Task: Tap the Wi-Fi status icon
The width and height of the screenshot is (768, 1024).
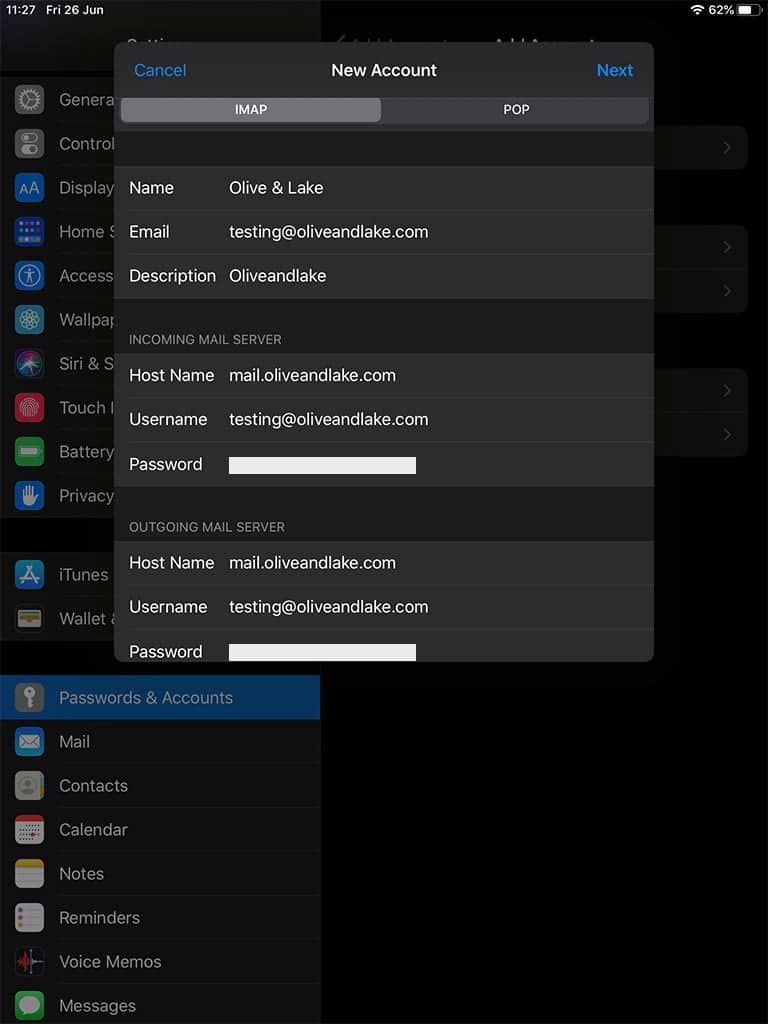Action: point(697,10)
